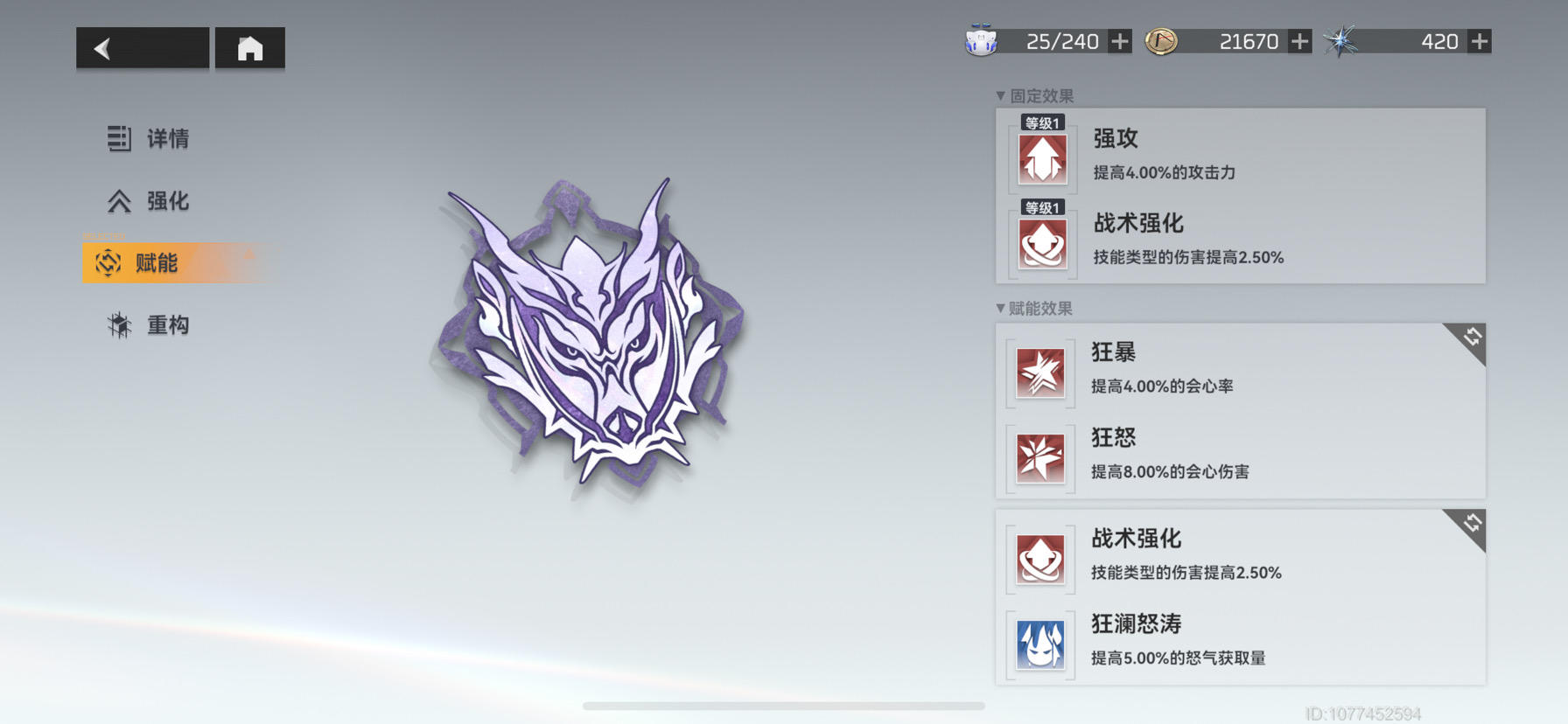Tap the 狂暴 crit rate icon
Viewport: 1568px width, 724px height.
coord(1040,372)
